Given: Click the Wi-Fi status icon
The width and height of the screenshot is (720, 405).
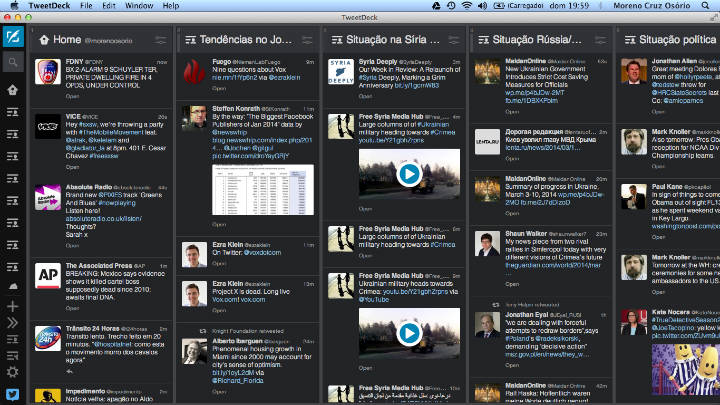Looking at the screenshot, I should point(467,6).
